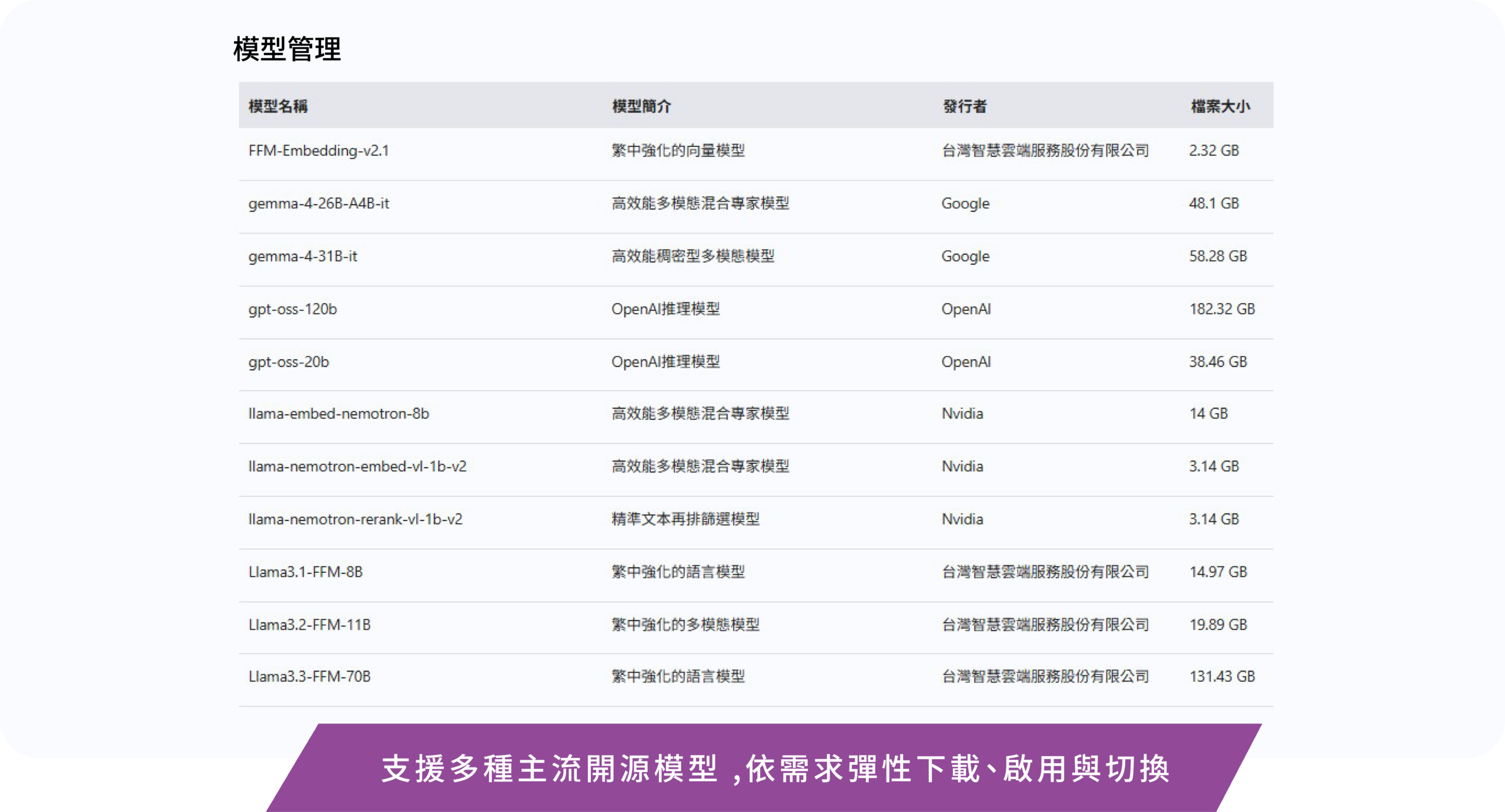The width and height of the screenshot is (1505, 812).
Task: Click the 高效能稠密型多模態模型 description
Action: (x=693, y=256)
